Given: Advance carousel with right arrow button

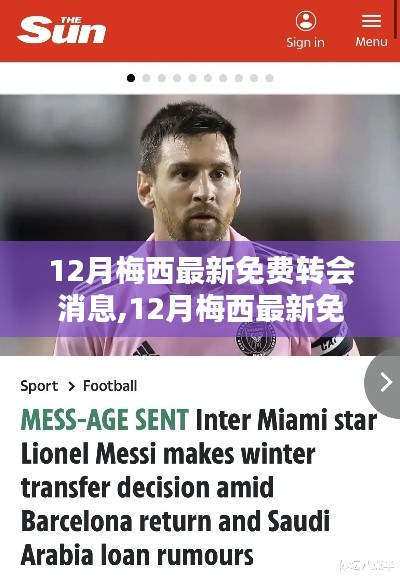Looking at the screenshot, I should [x=383, y=383].
